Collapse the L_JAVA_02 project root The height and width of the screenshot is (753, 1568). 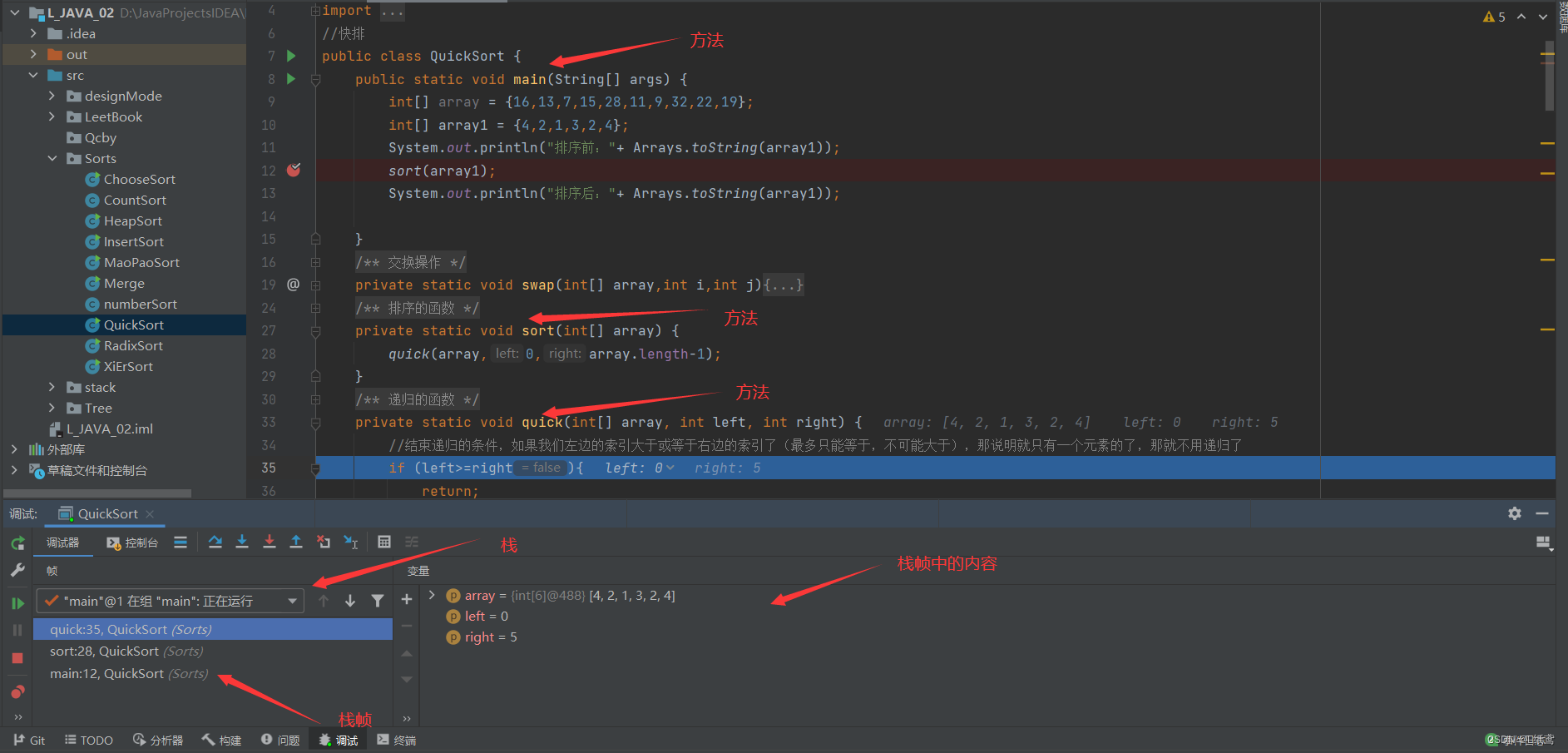pyautogui.click(x=15, y=12)
